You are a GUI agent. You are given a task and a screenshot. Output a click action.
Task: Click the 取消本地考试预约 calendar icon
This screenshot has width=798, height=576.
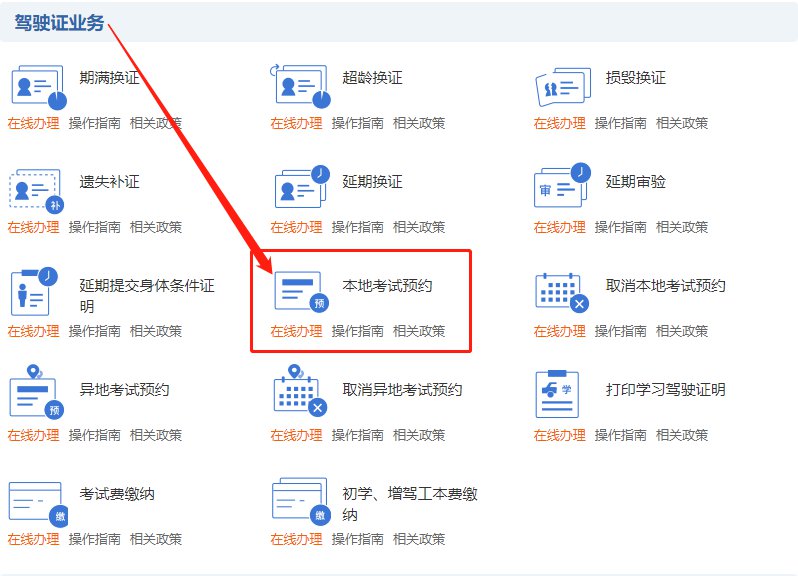[562, 292]
